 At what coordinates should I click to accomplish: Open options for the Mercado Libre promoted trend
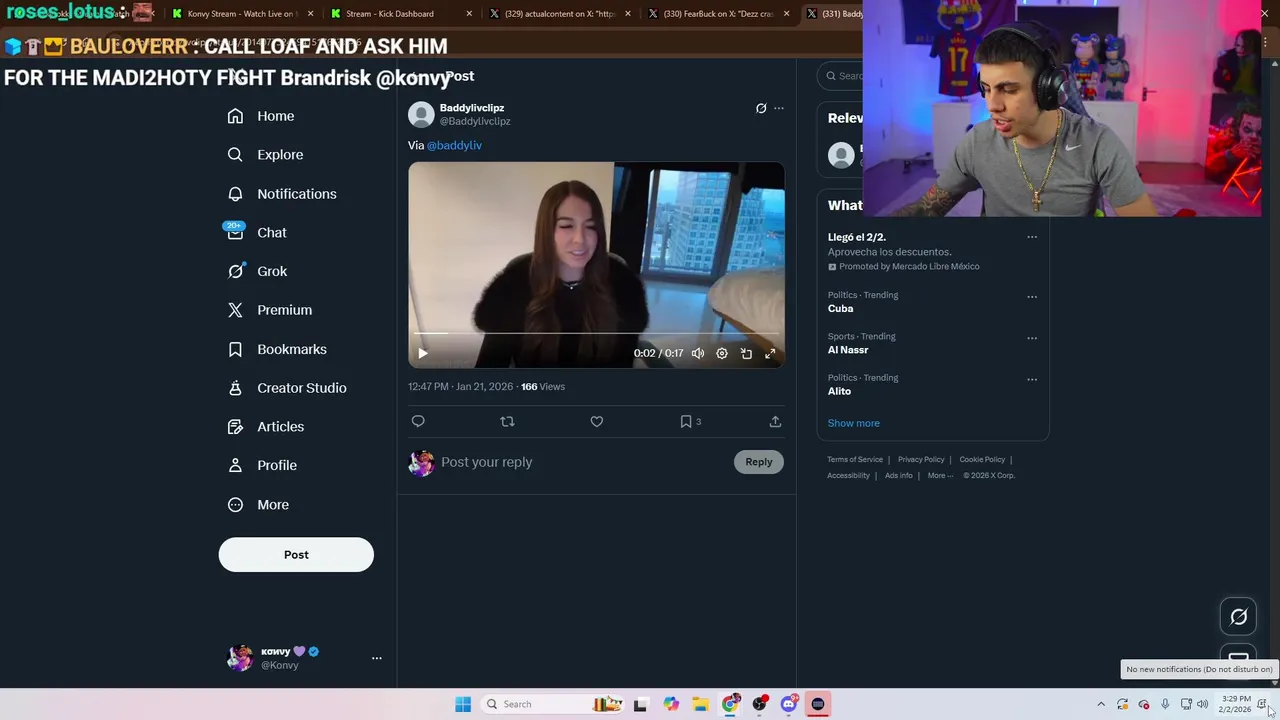tap(1032, 237)
